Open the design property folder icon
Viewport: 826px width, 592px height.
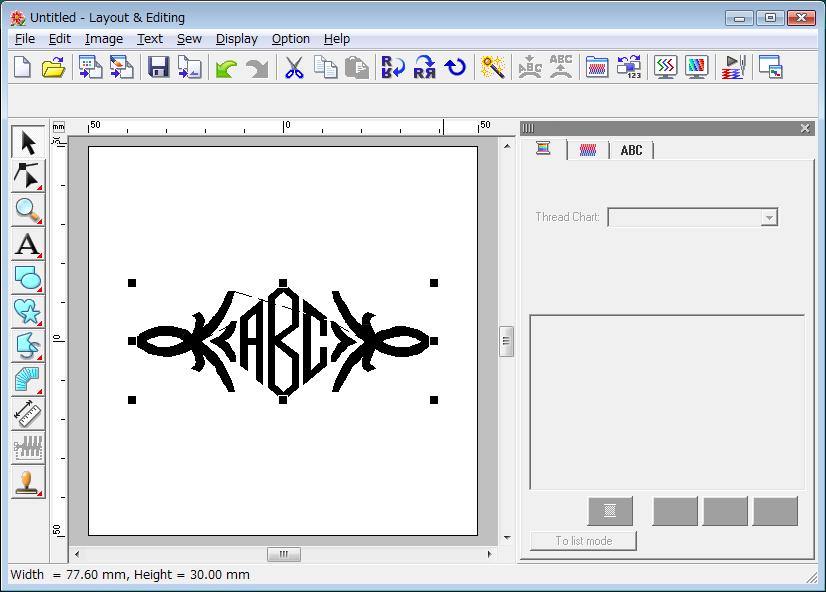[x=597, y=67]
